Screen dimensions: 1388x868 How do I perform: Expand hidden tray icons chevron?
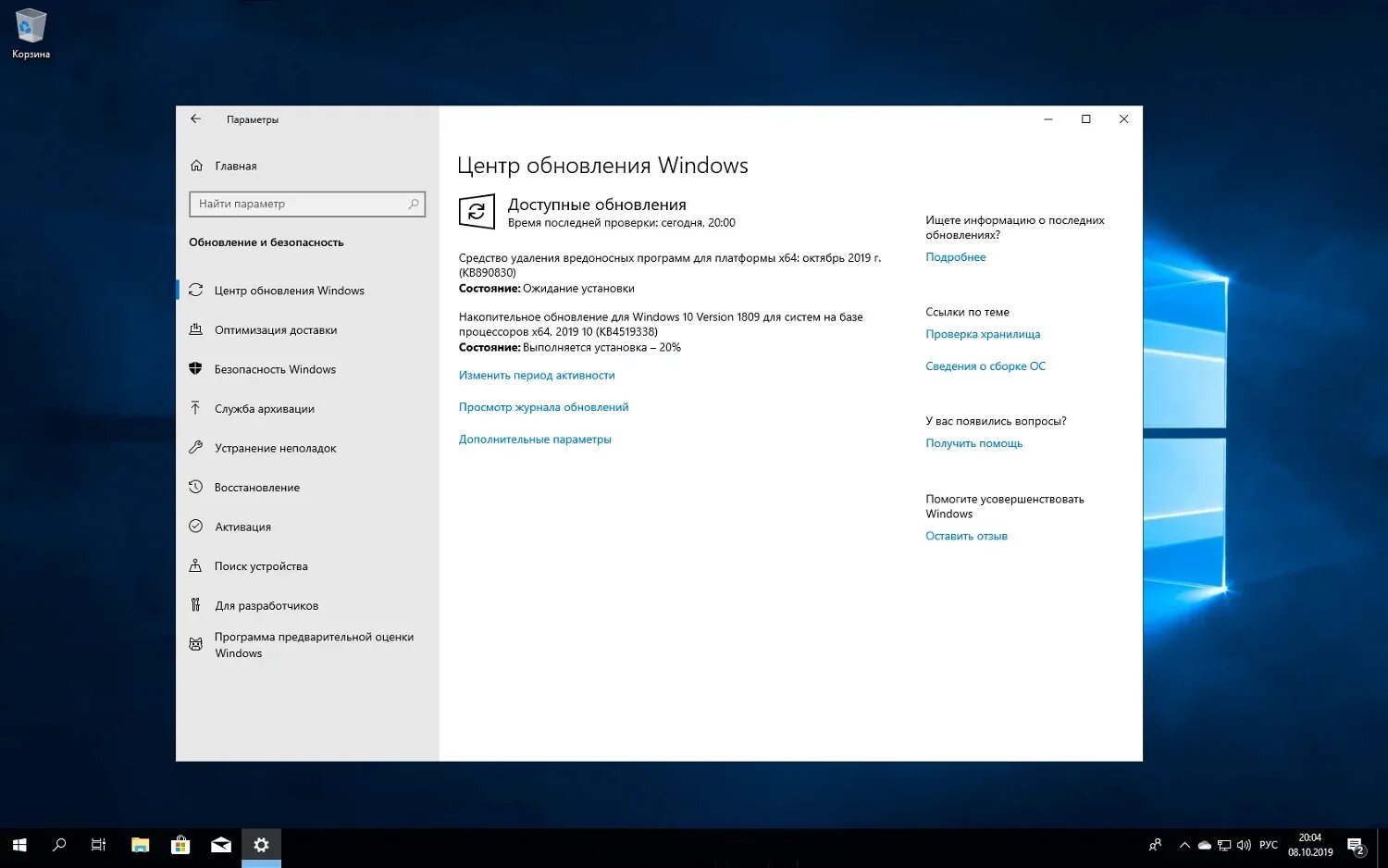click(1184, 845)
